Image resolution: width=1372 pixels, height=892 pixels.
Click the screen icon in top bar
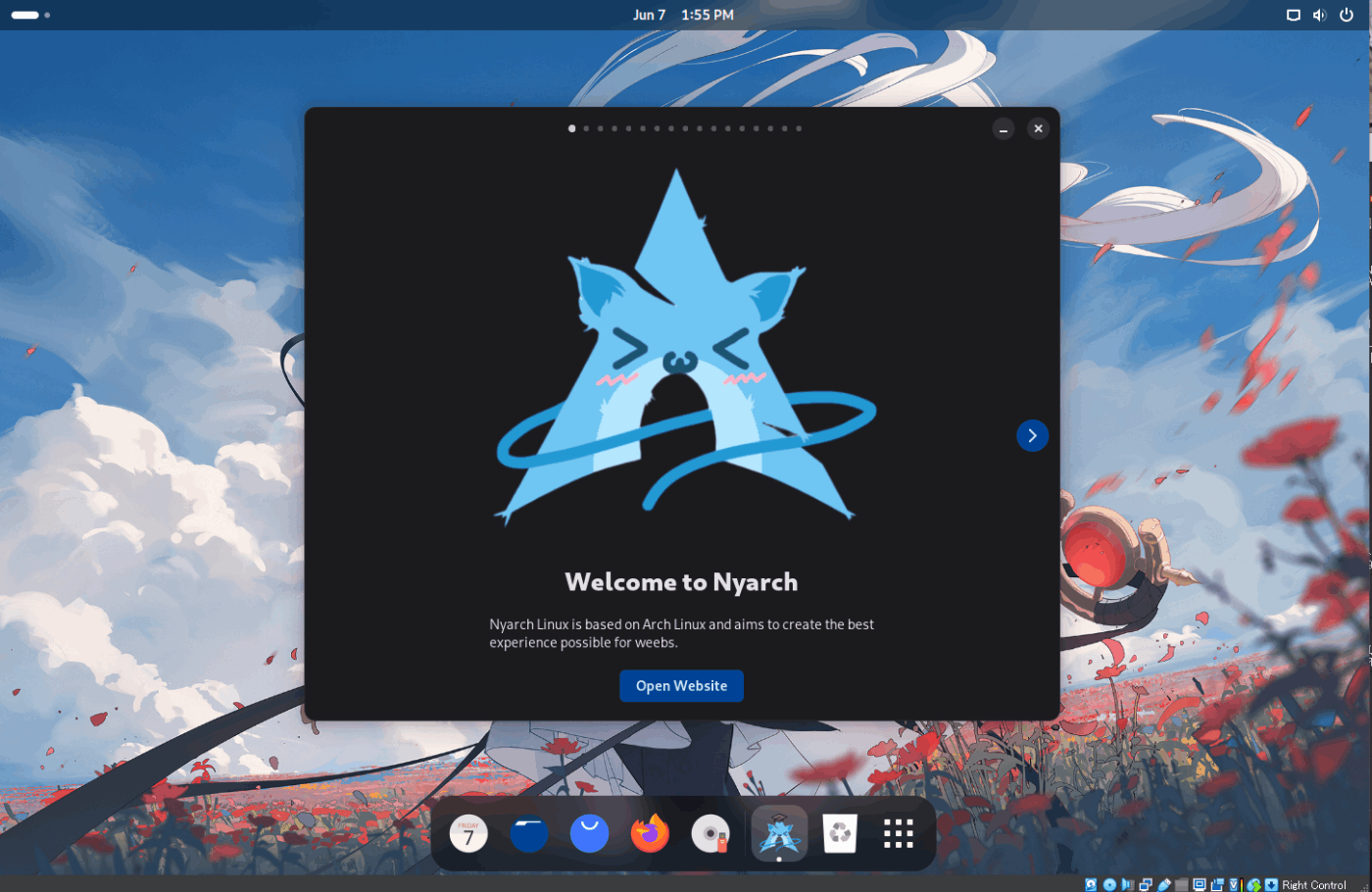pos(1294,15)
